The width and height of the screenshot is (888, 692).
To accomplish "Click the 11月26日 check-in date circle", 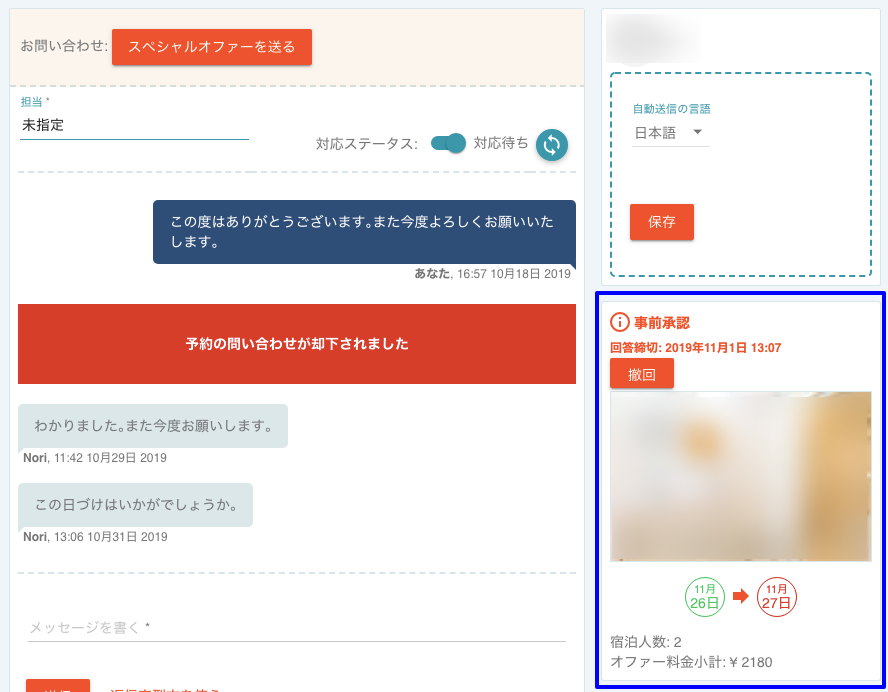I will coord(705,597).
